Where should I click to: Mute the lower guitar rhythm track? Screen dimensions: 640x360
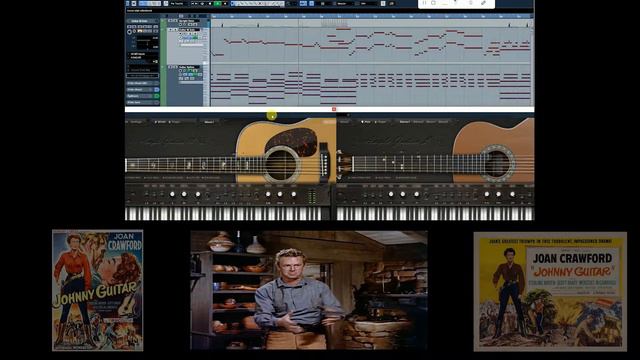pos(170,67)
